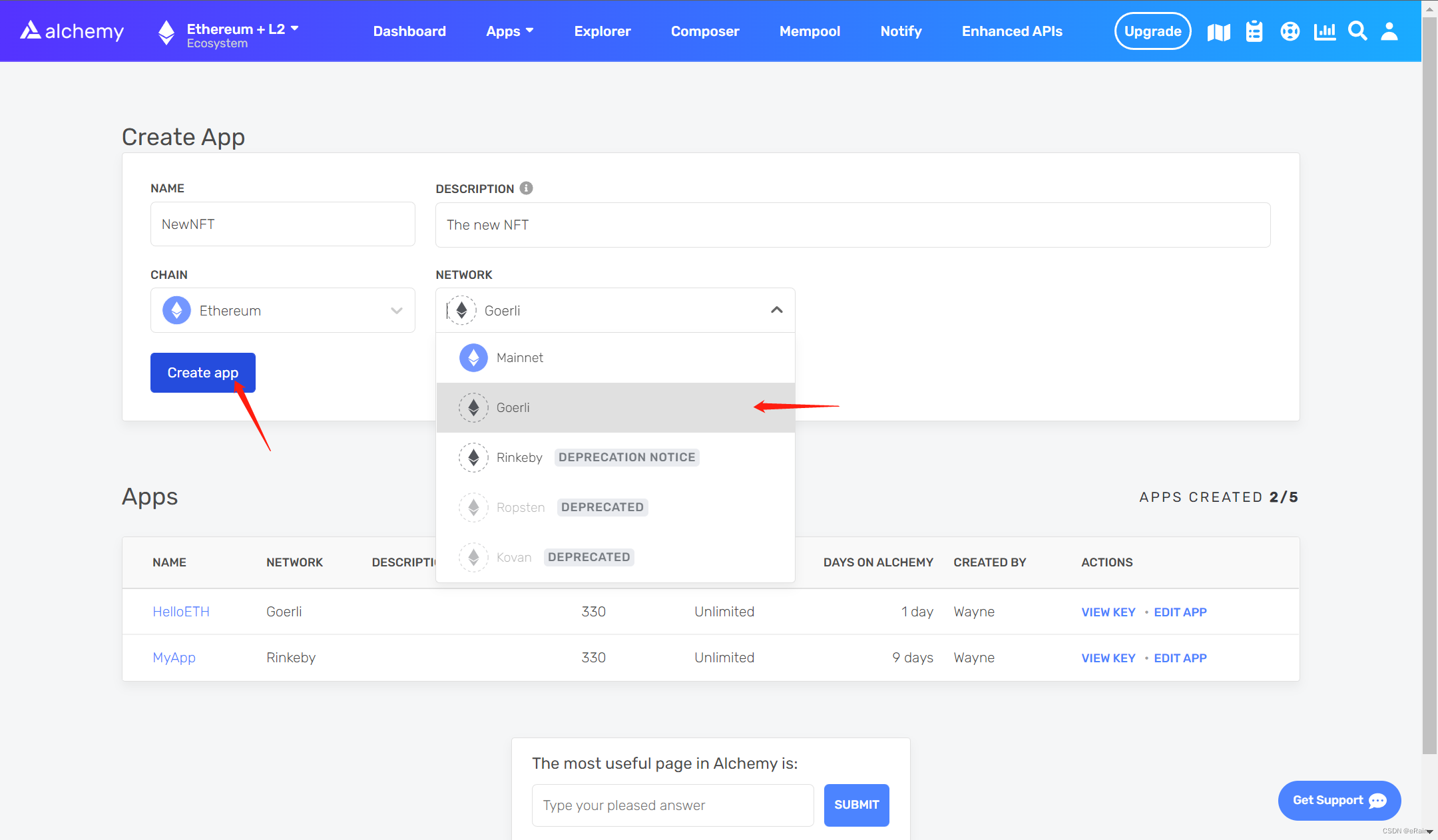Image resolution: width=1438 pixels, height=840 pixels.
Task: Click the Mempool menu icon
Action: [811, 31]
